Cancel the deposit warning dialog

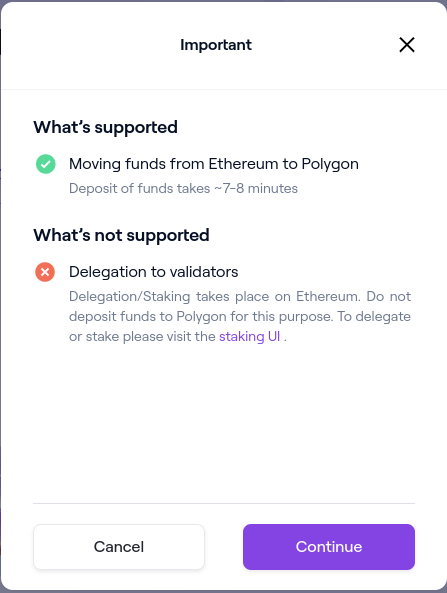click(119, 547)
